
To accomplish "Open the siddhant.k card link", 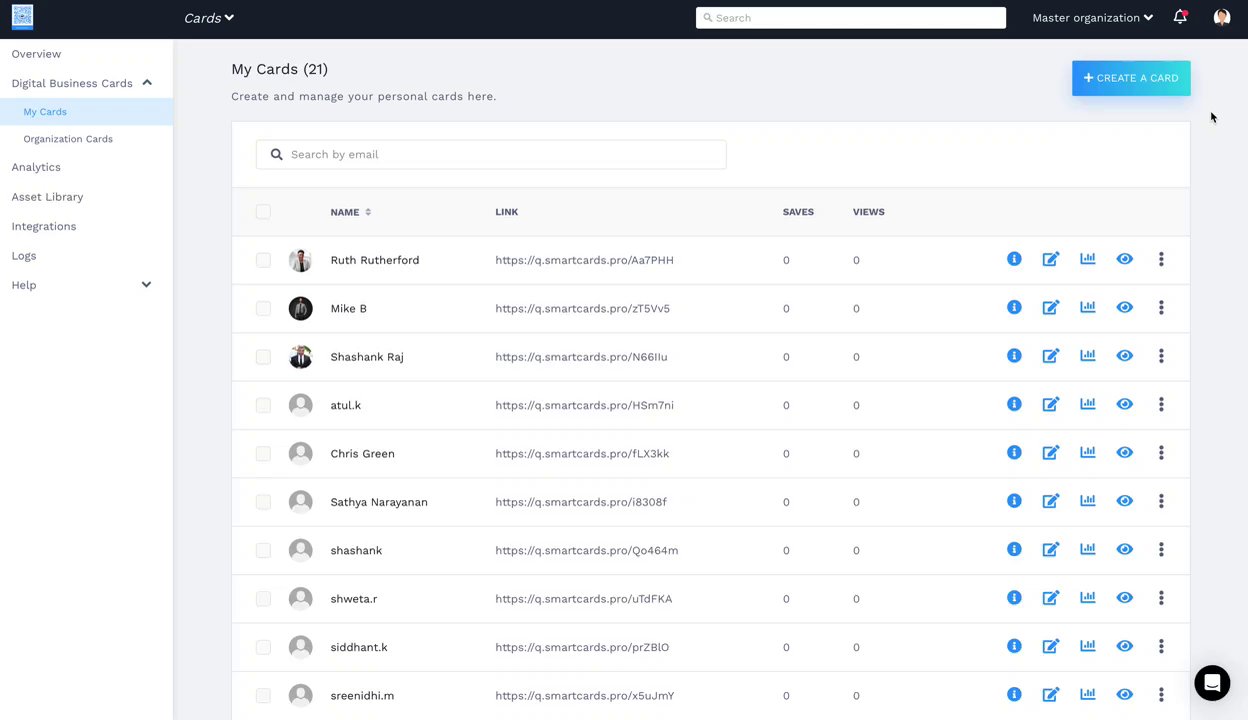I will click(582, 647).
